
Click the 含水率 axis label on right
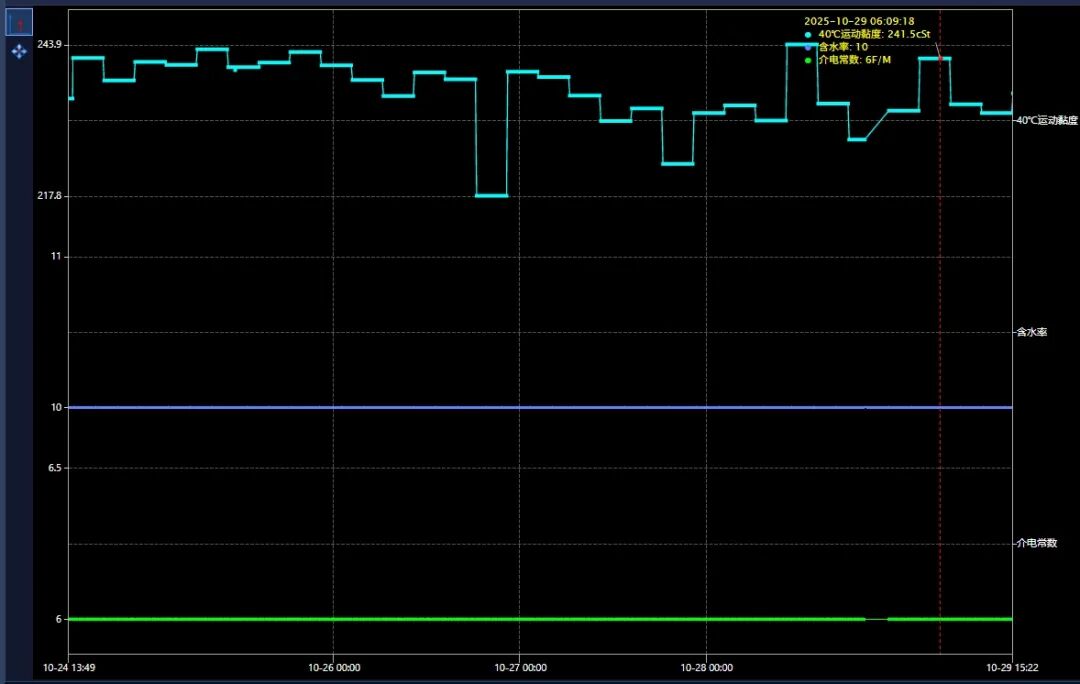[x=1031, y=332]
